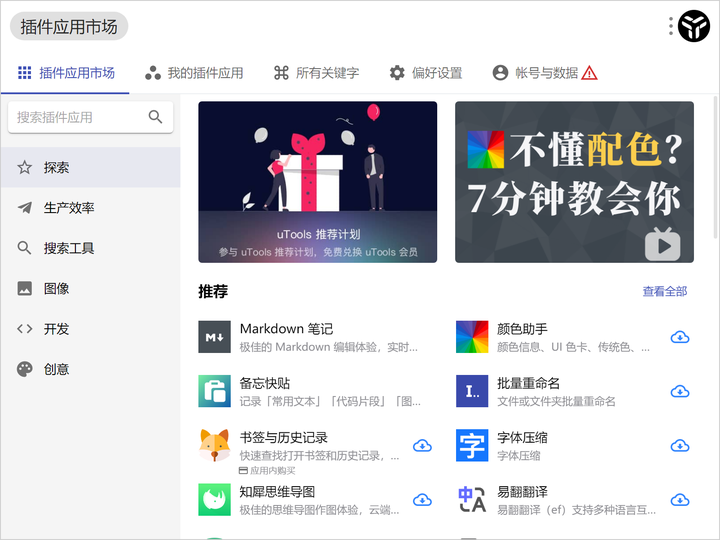Click the video play icon on the 配色 banner
Screen dimensions: 720x540
pos(663,245)
